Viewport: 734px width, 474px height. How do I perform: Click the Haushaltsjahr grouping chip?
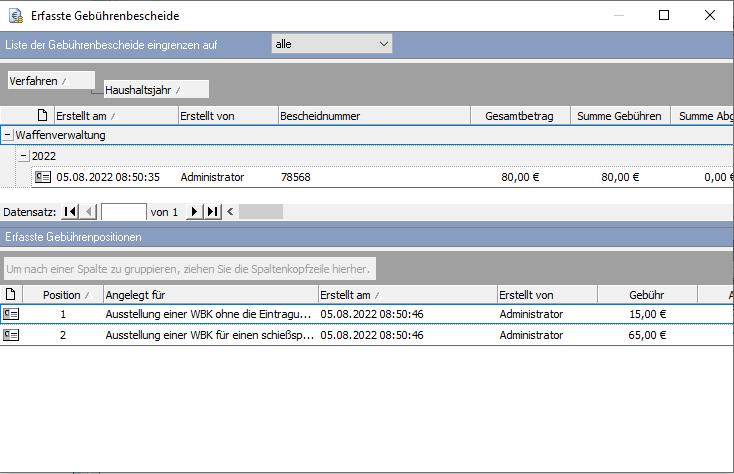[x=155, y=90]
